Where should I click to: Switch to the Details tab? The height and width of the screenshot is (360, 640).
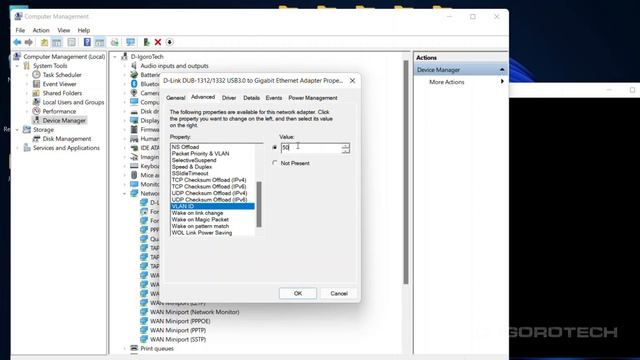click(251, 98)
